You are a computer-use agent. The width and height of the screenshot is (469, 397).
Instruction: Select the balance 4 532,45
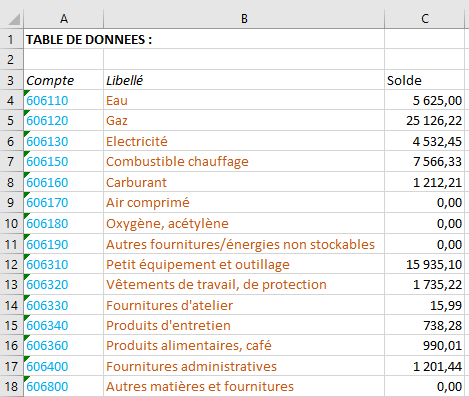point(424,141)
